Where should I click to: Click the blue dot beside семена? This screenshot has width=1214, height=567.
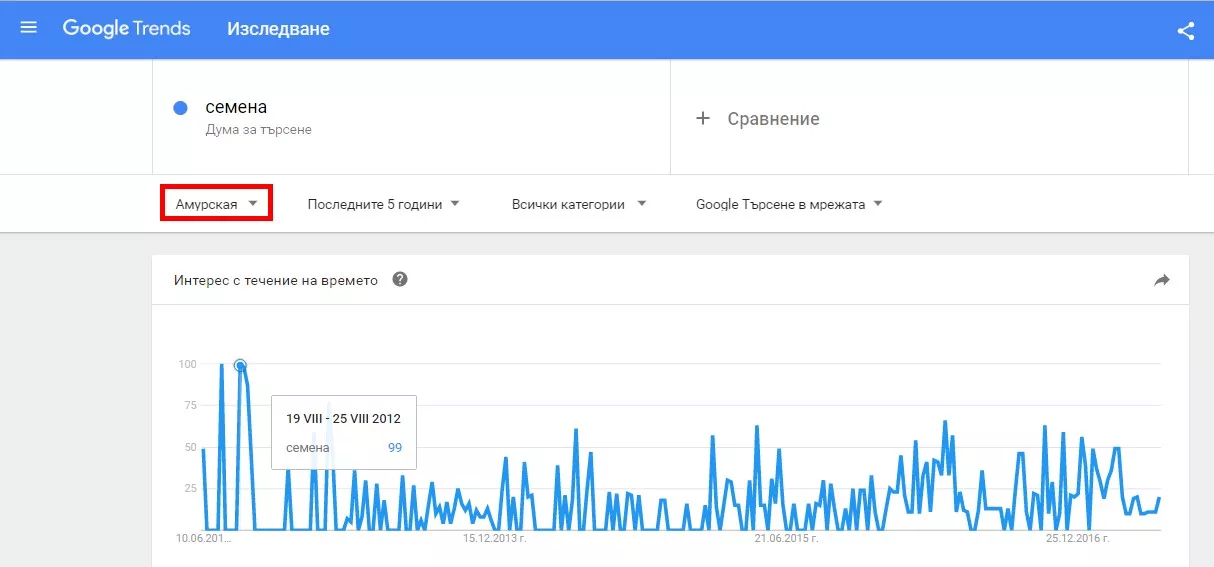[181, 108]
